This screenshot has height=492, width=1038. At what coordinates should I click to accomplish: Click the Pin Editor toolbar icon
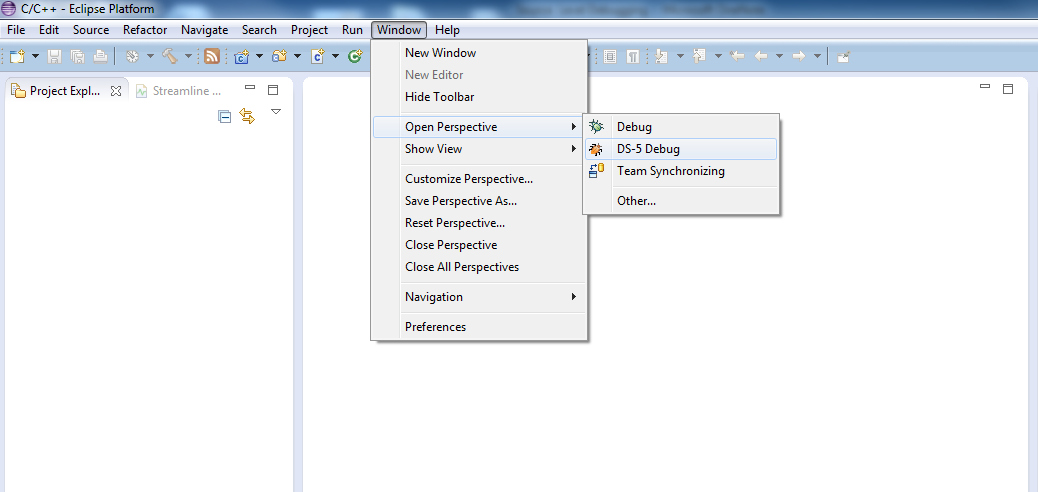pyautogui.click(x=843, y=56)
